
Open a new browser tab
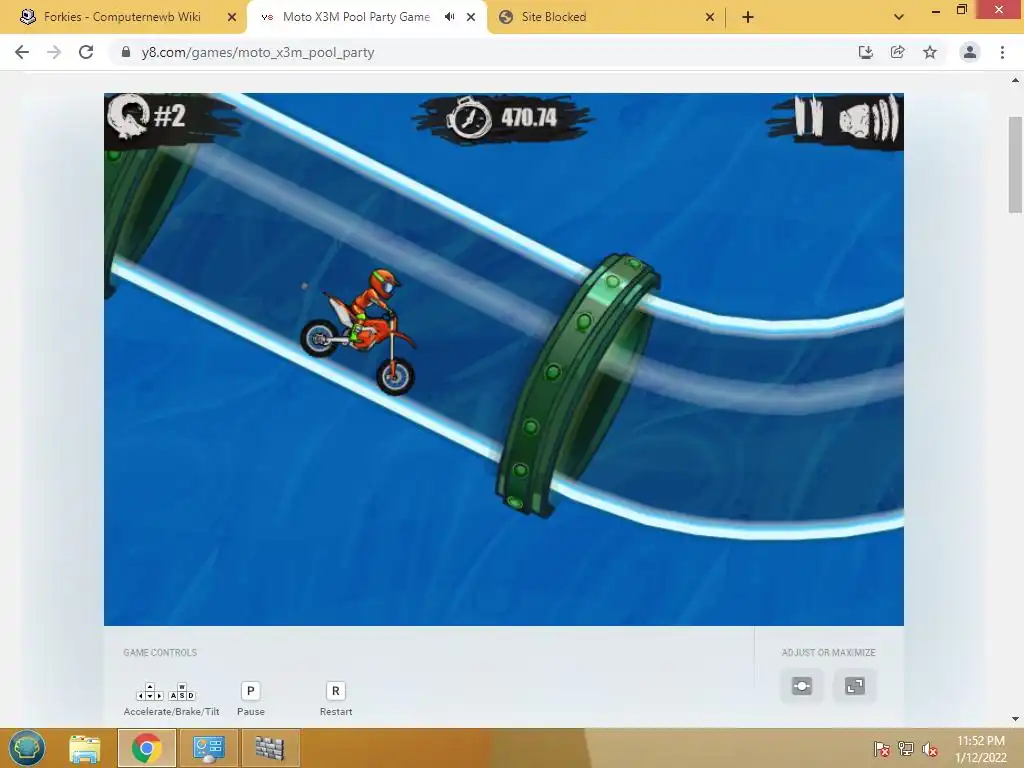(748, 17)
